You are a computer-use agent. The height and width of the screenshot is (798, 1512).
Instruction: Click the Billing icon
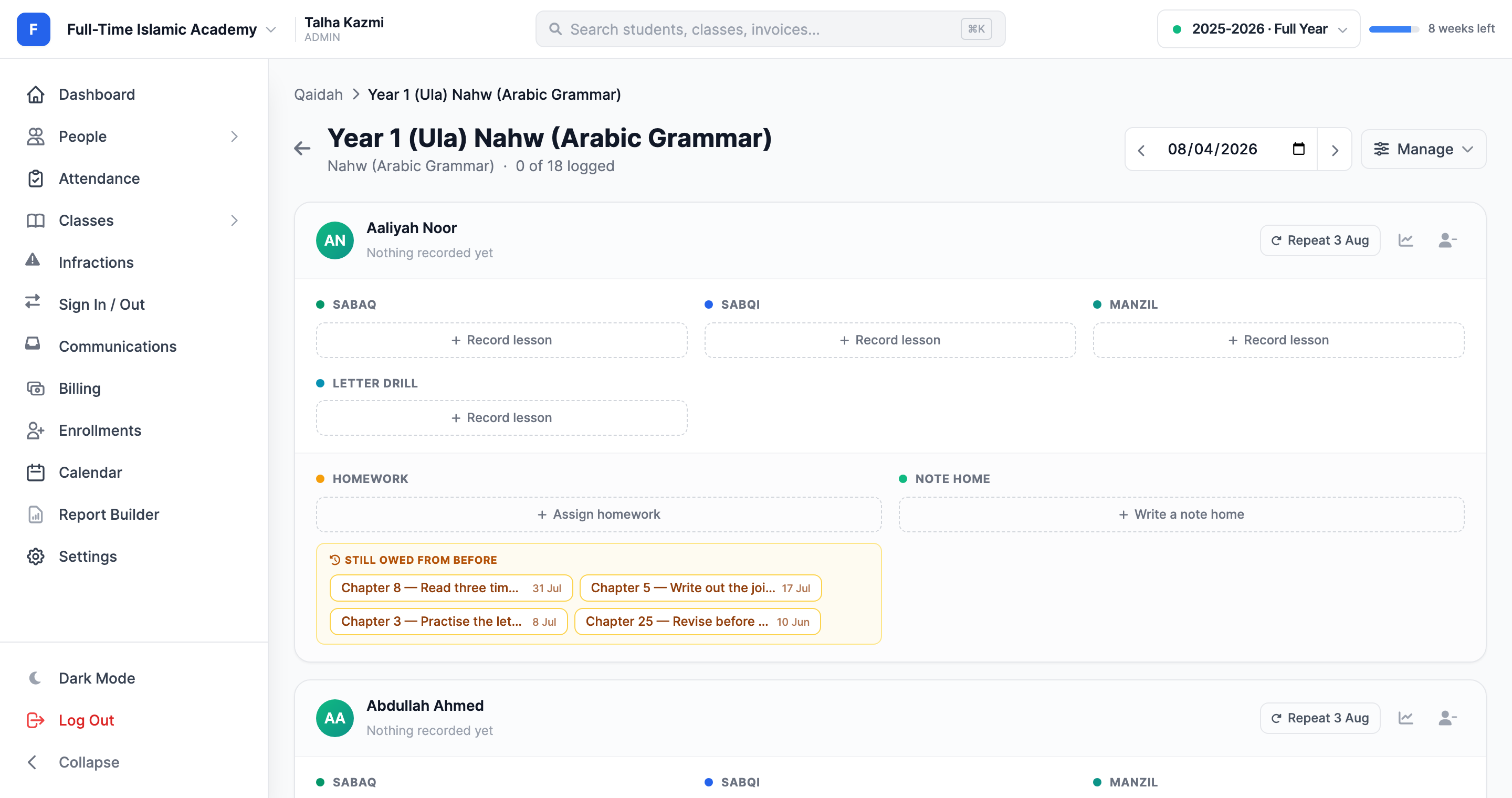35,388
